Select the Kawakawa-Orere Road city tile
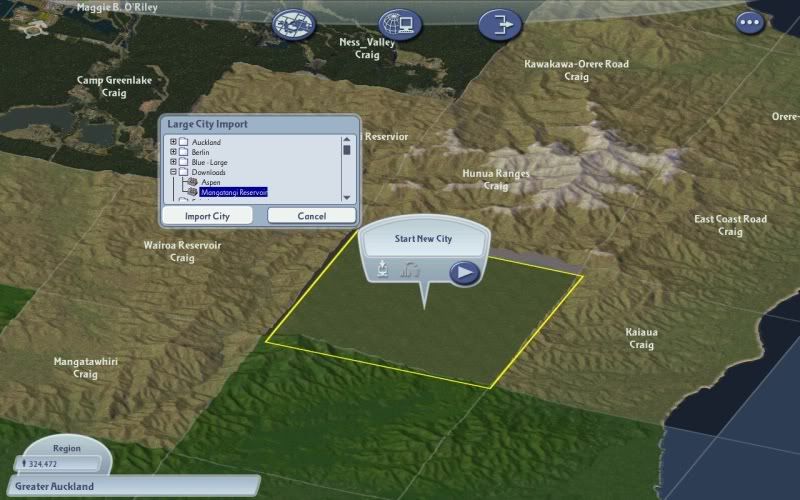Image resolution: width=800 pixels, height=500 pixels. pos(577,70)
